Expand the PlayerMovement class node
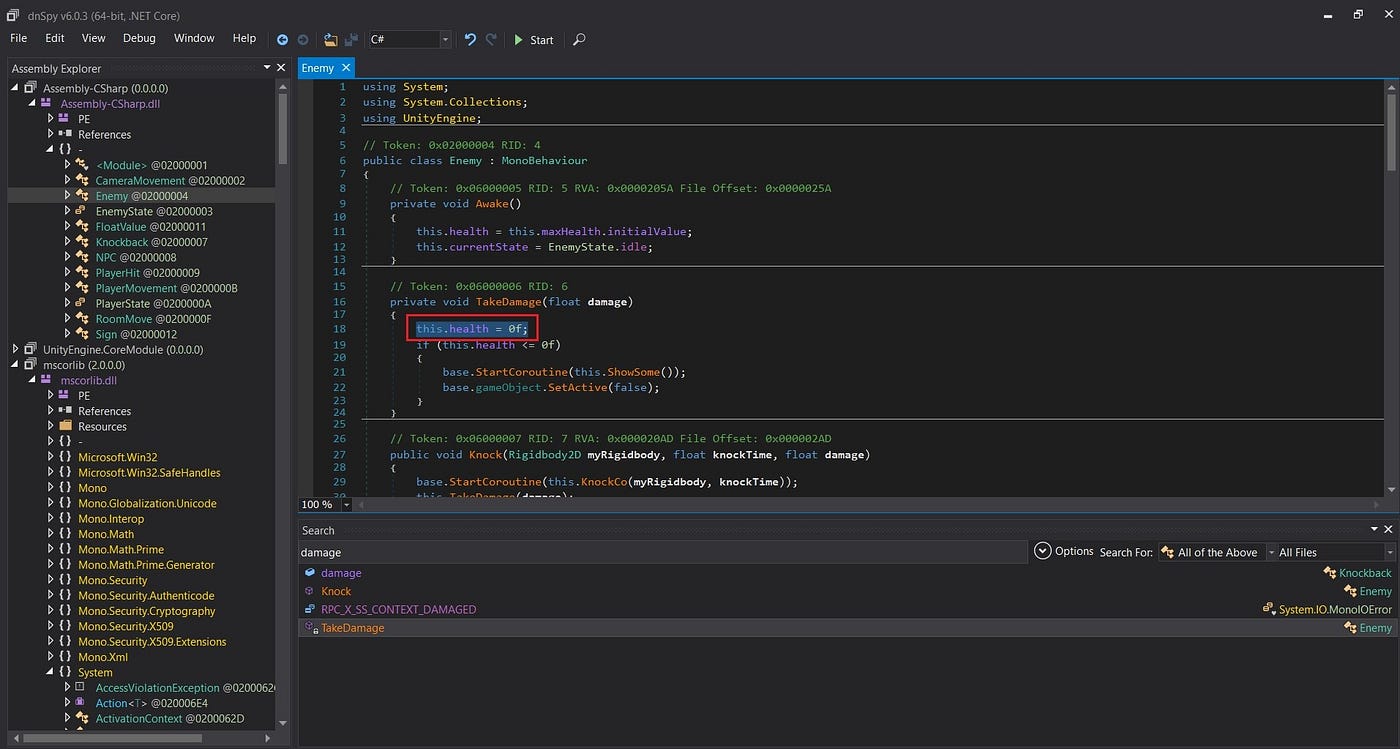The height and width of the screenshot is (749, 1400). [x=67, y=289]
